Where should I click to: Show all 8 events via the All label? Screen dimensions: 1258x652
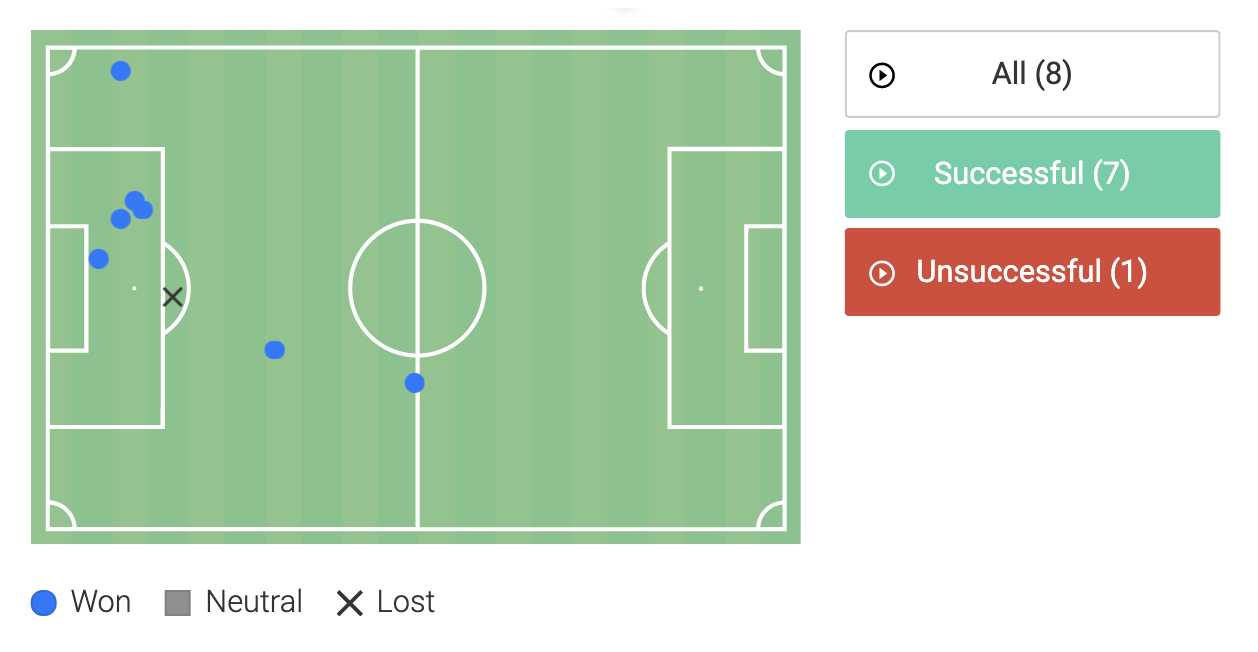tap(1031, 74)
